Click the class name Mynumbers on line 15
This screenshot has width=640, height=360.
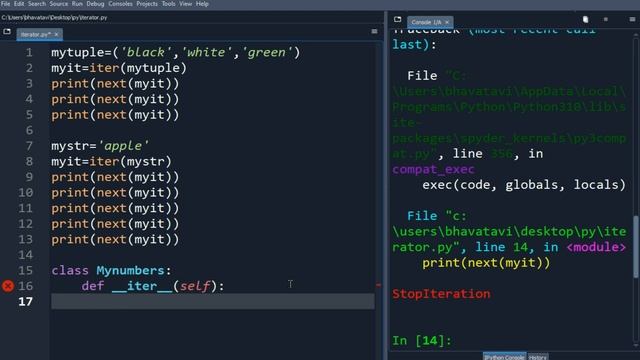(x=130, y=270)
